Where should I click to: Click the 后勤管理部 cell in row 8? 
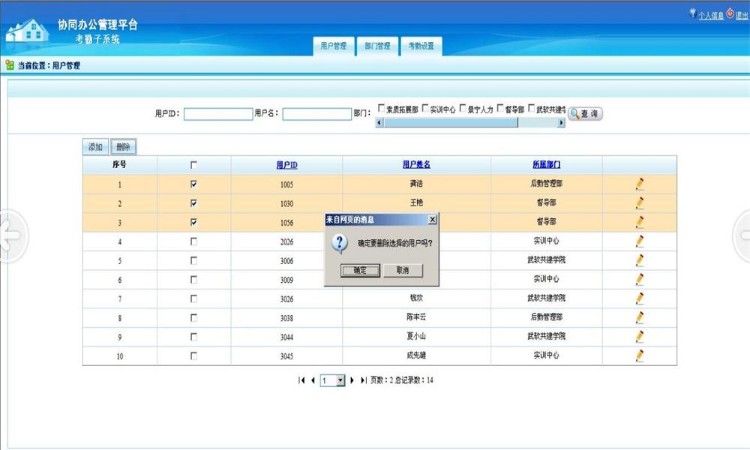tap(546, 317)
